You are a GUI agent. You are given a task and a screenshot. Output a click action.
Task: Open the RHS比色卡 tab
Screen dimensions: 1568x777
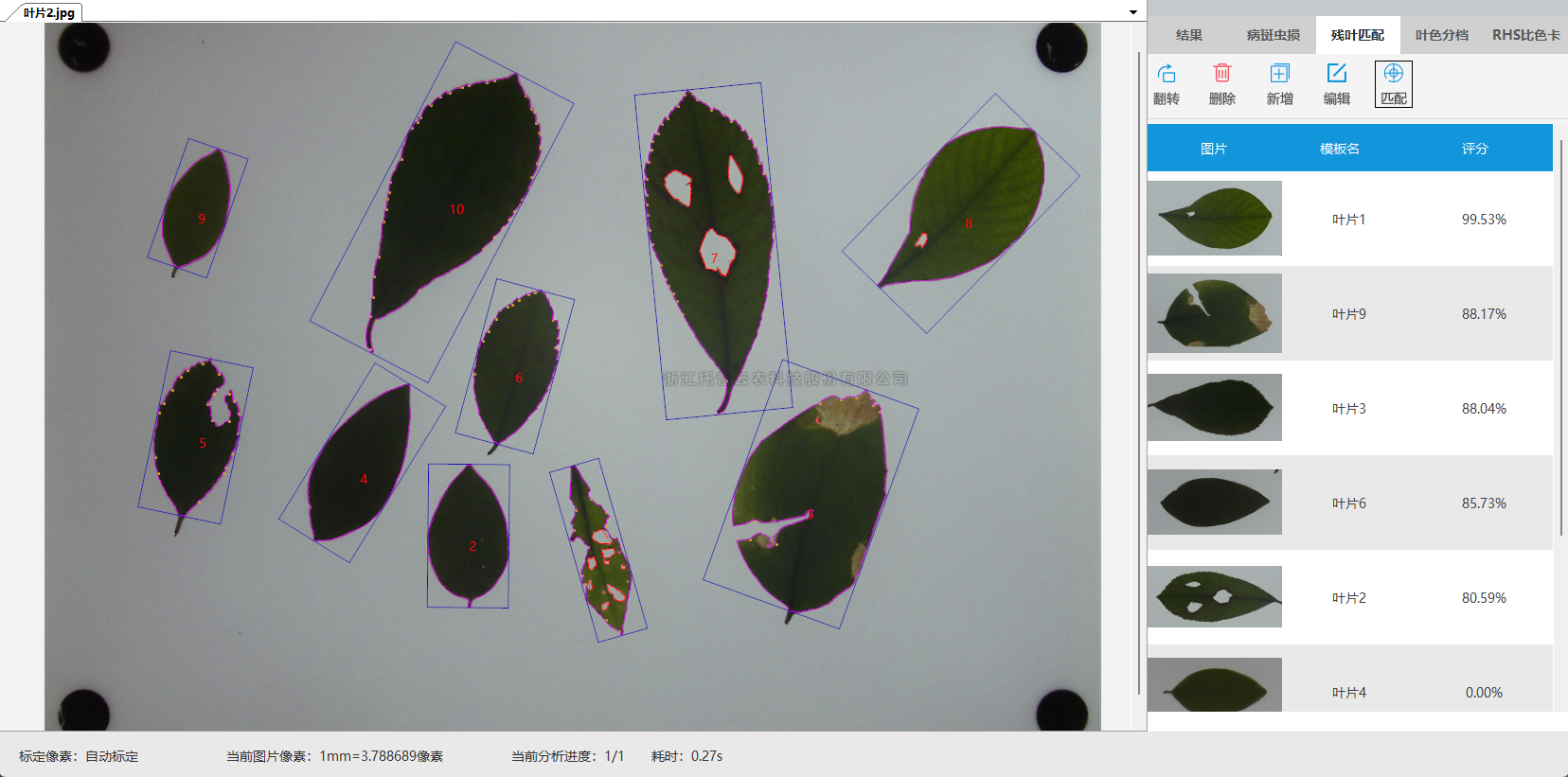click(x=1524, y=35)
